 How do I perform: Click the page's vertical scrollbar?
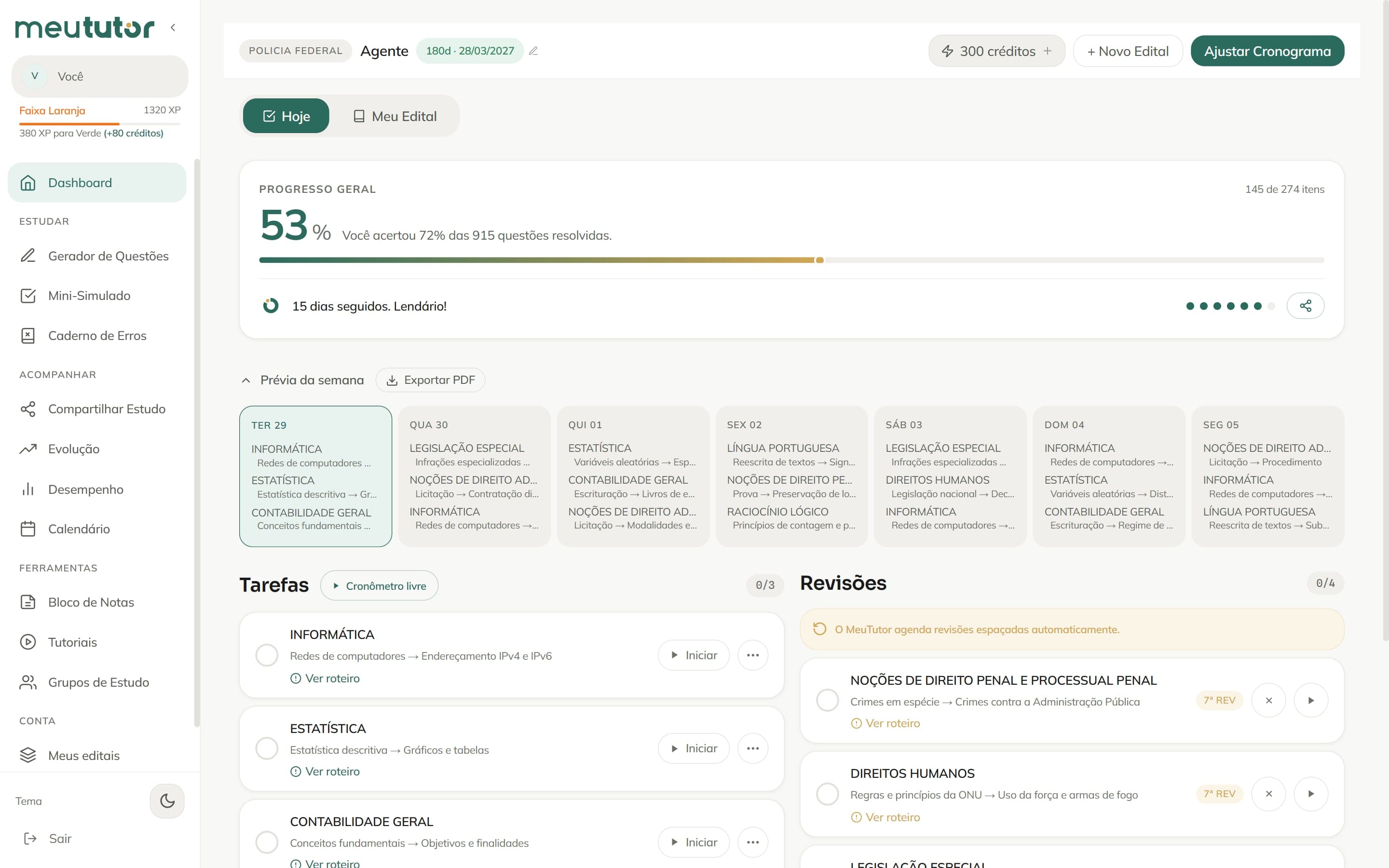click(x=1385, y=322)
